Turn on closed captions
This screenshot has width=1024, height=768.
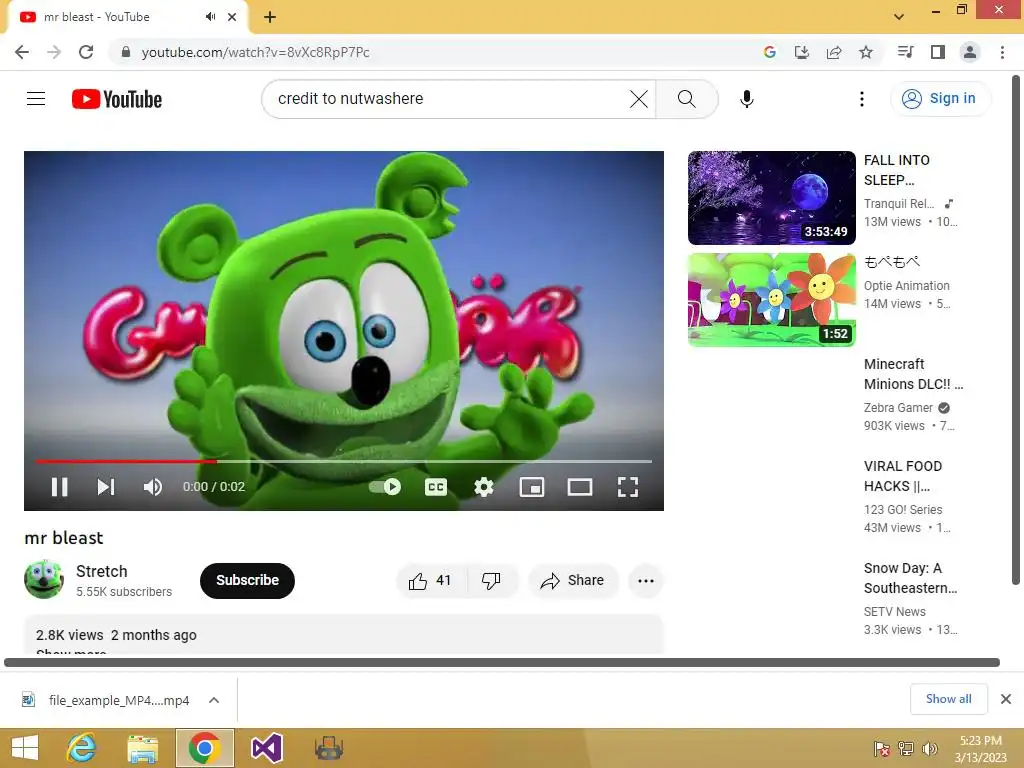pos(436,487)
